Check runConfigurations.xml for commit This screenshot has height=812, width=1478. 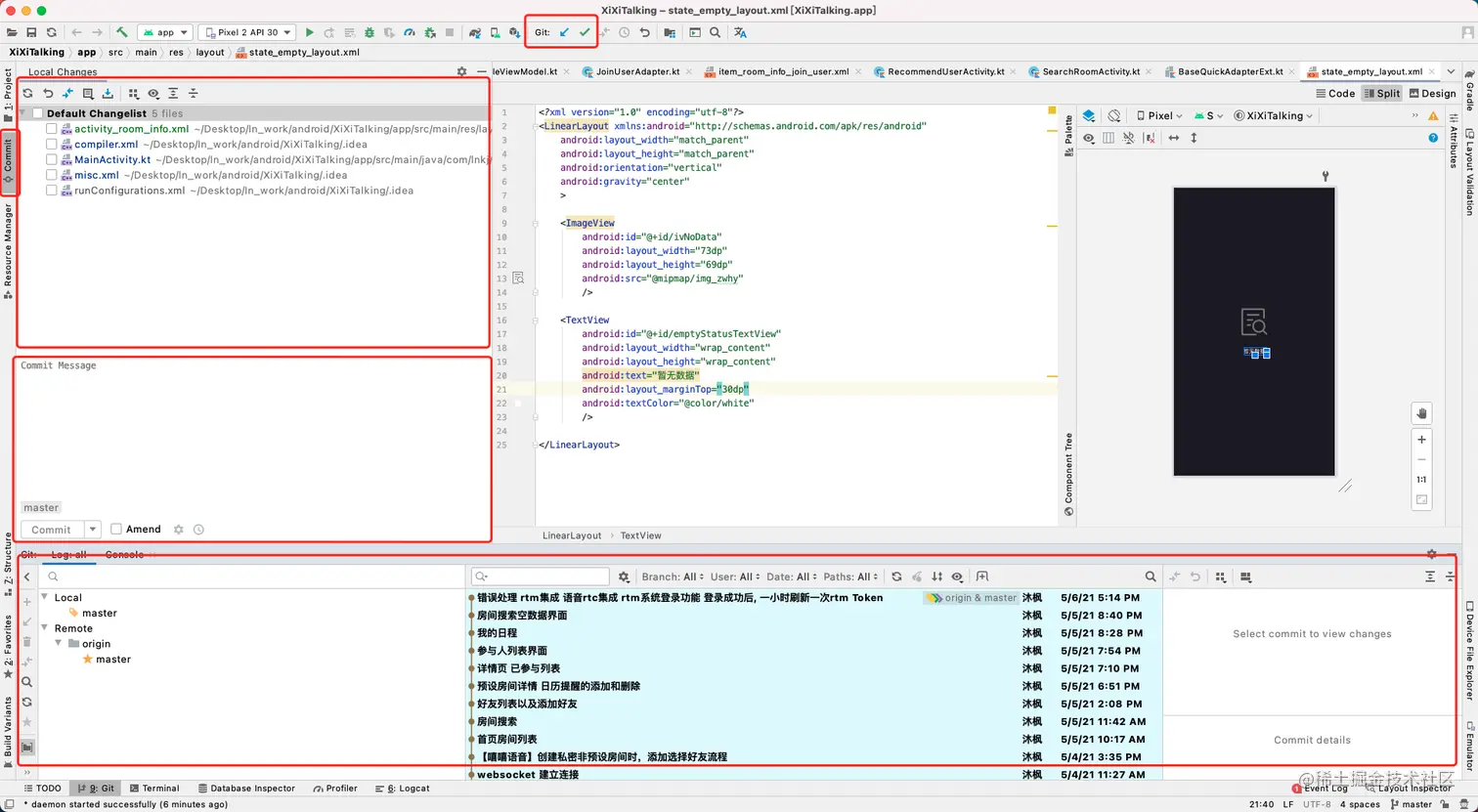click(x=52, y=191)
